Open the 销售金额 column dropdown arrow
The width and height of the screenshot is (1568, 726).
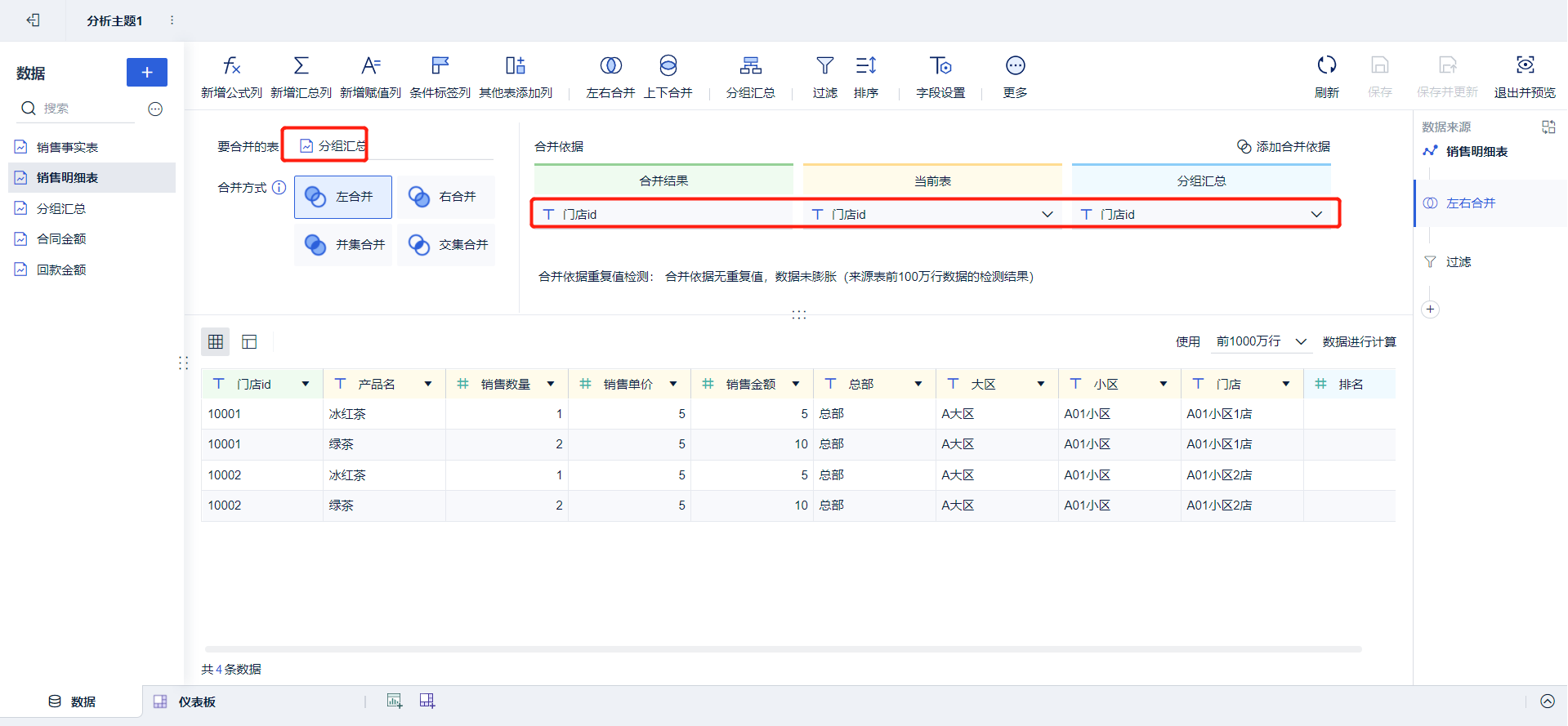[796, 384]
